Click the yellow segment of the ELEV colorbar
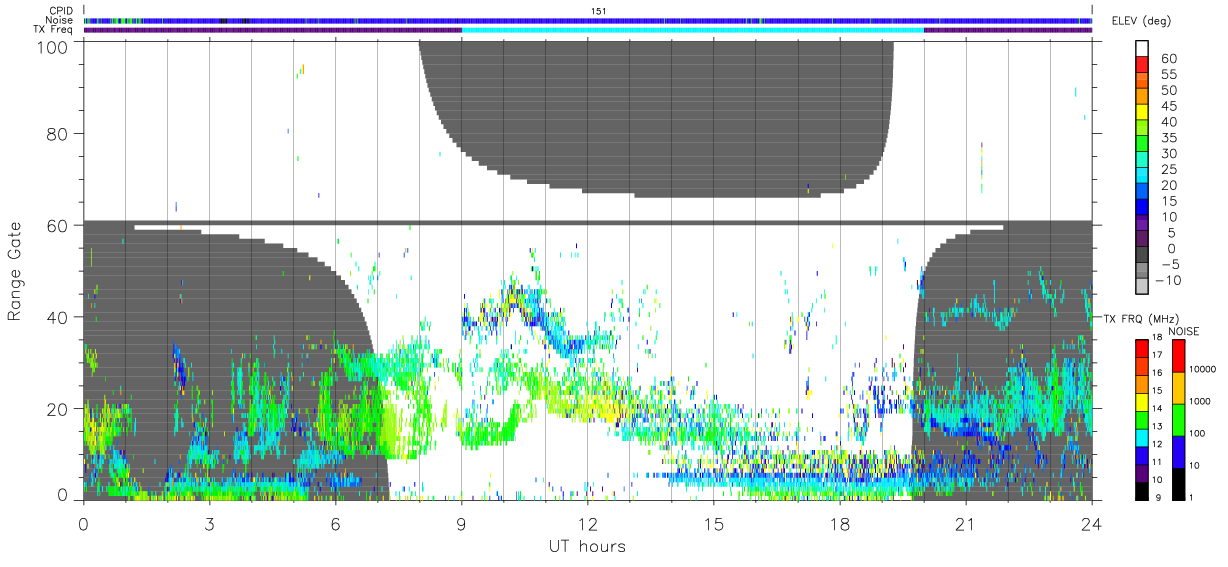This screenshot has width=1228, height=567. [1143, 114]
